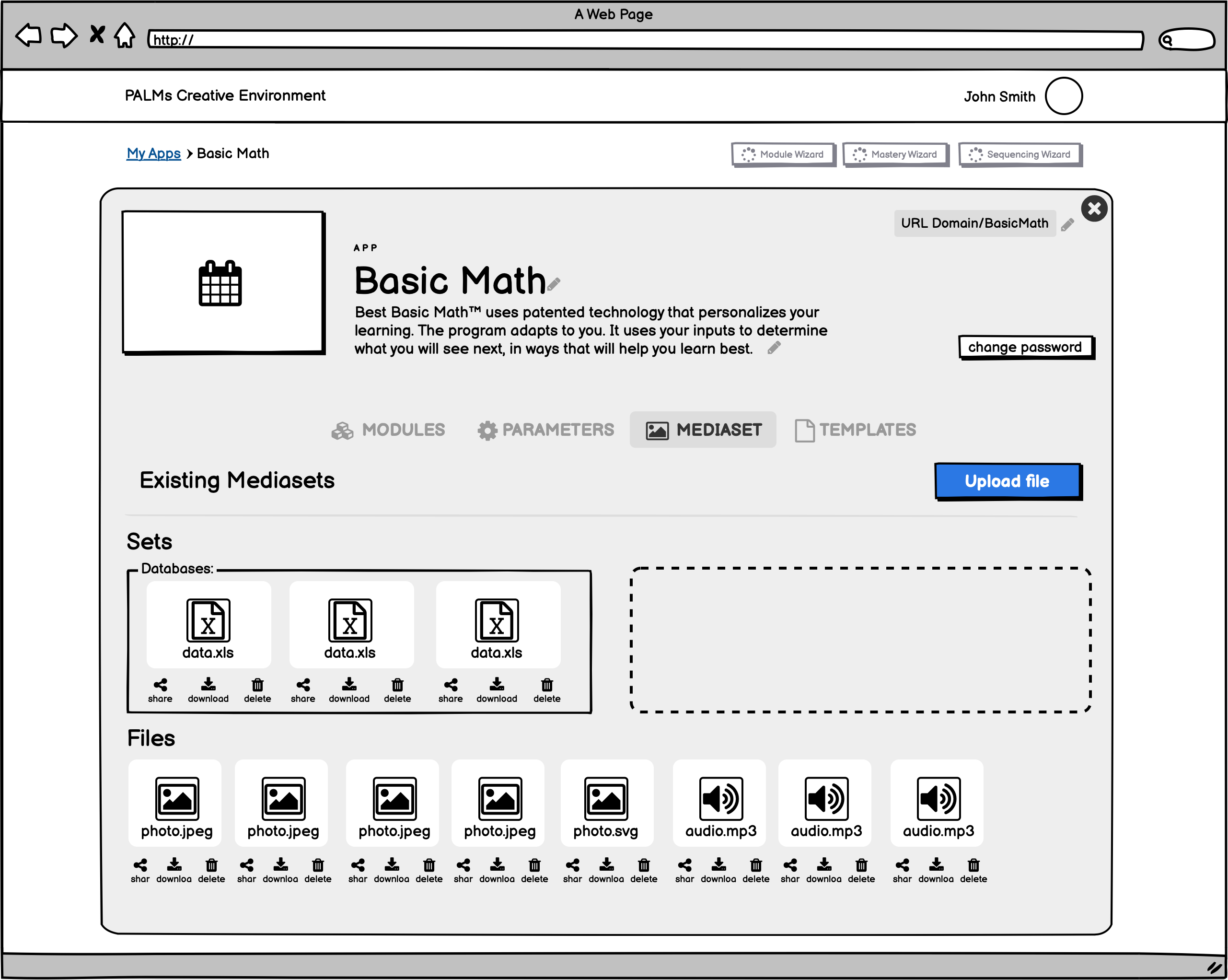Image resolution: width=1228 pixels, height=980 pixels.
Task: Close the Basic Math app panel
Action: [1094, 209]
